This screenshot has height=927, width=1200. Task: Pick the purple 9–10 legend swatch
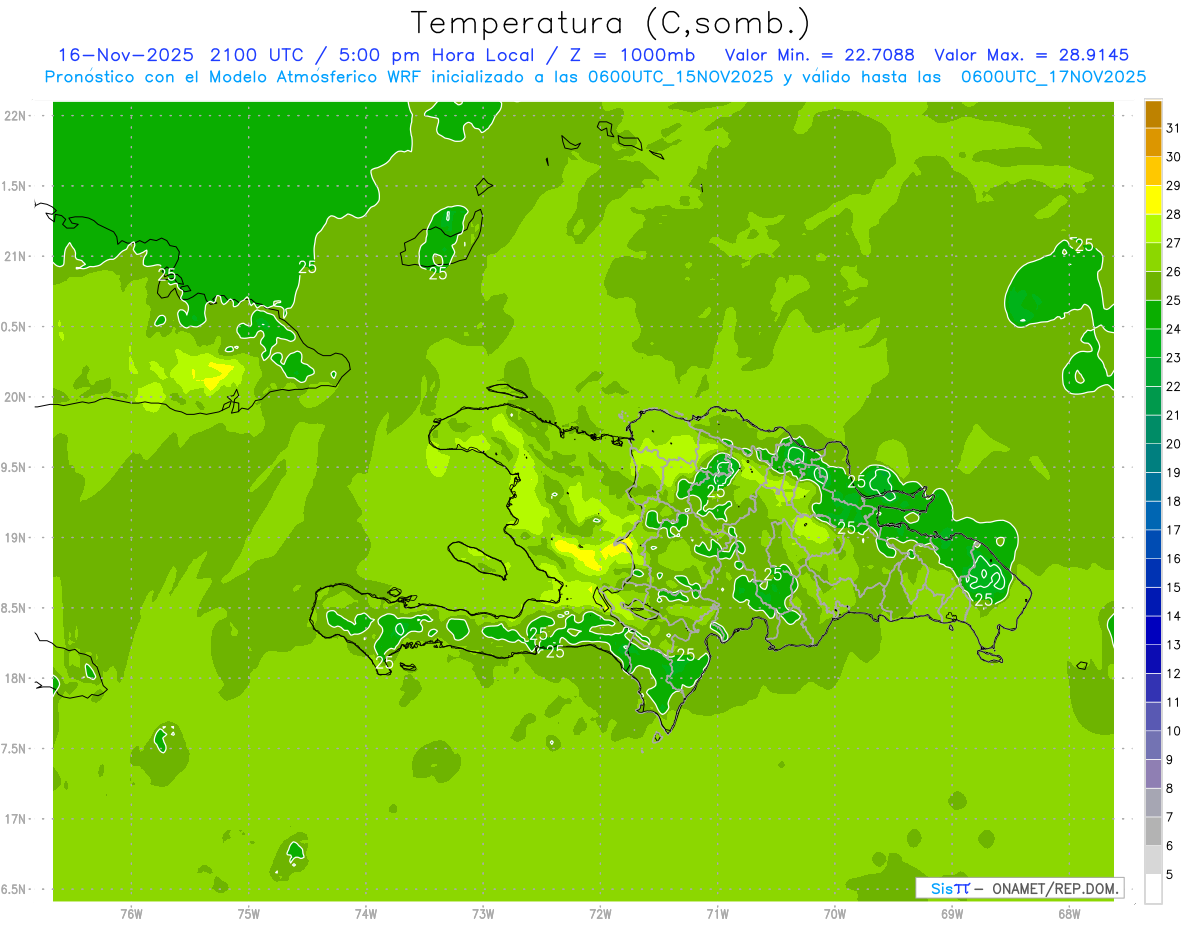(x=1153, y=745)
